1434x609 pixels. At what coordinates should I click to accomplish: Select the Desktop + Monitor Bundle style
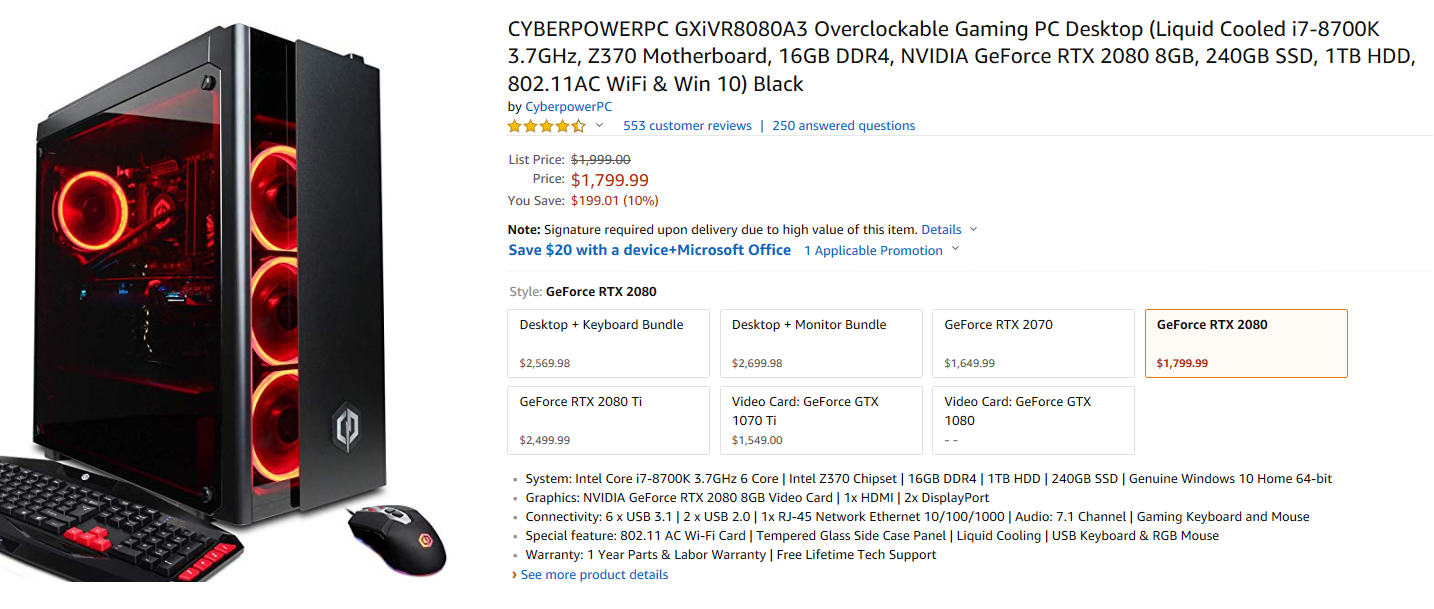[821, 343]
